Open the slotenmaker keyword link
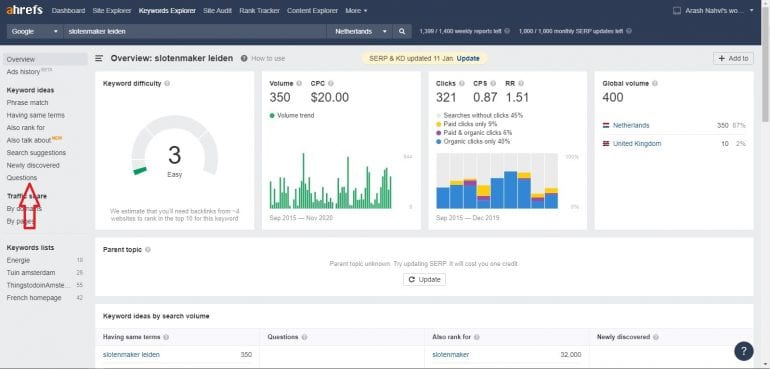770x369 pixels. [451, 354]
